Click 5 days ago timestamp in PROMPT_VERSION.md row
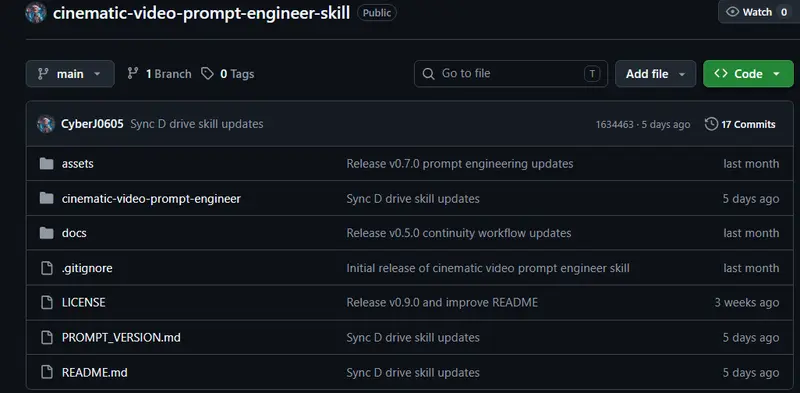Image resolution: width=800 pixels, height=393 pixels. click(x=751, y=337)
